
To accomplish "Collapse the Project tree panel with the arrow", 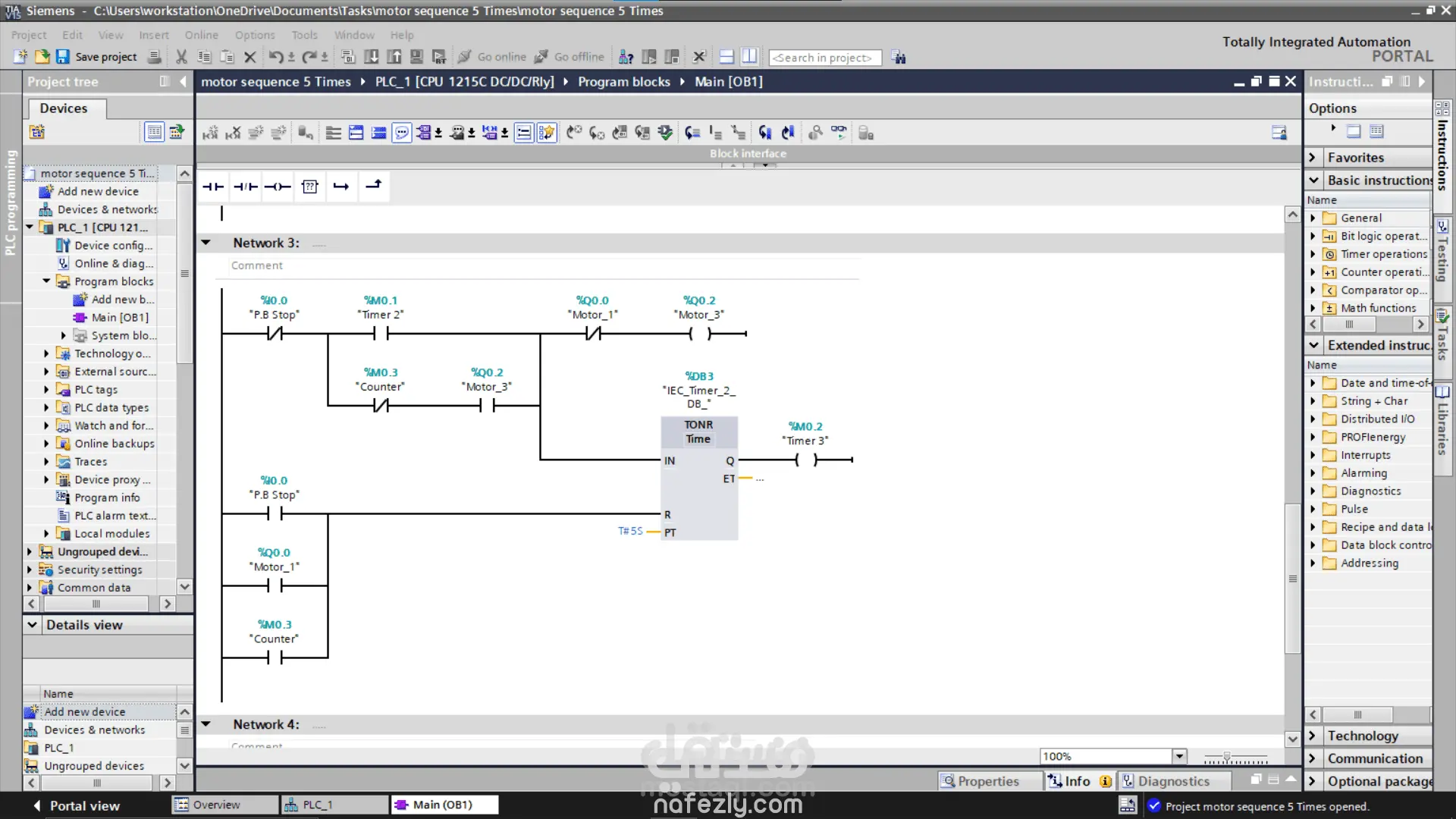I will click(x=183, y=81).
